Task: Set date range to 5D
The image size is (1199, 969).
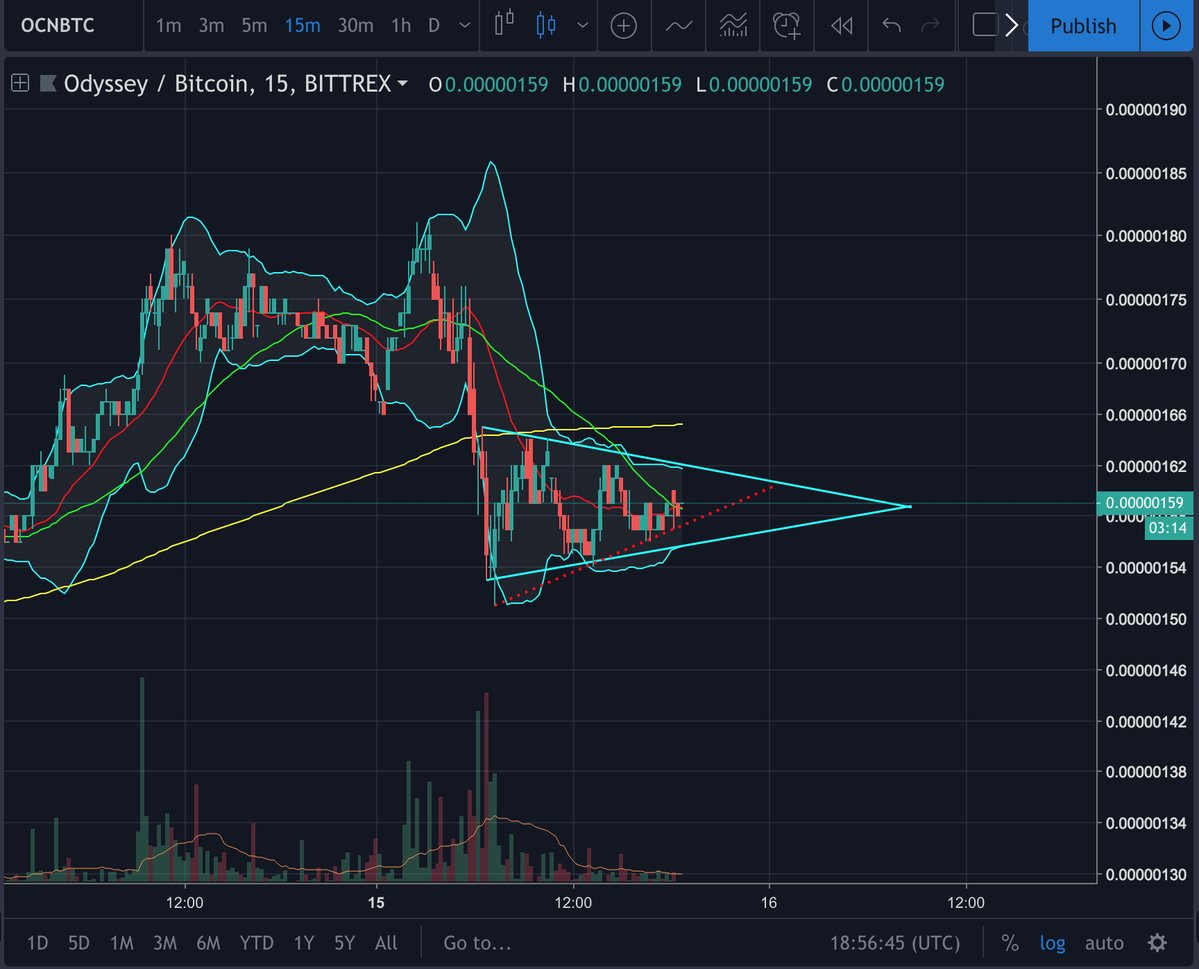Action: pos(79,943)
